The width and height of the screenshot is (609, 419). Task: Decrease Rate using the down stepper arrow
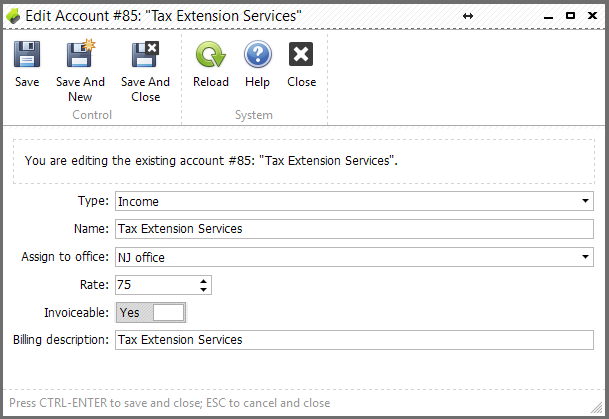click(x=203, y=290)
